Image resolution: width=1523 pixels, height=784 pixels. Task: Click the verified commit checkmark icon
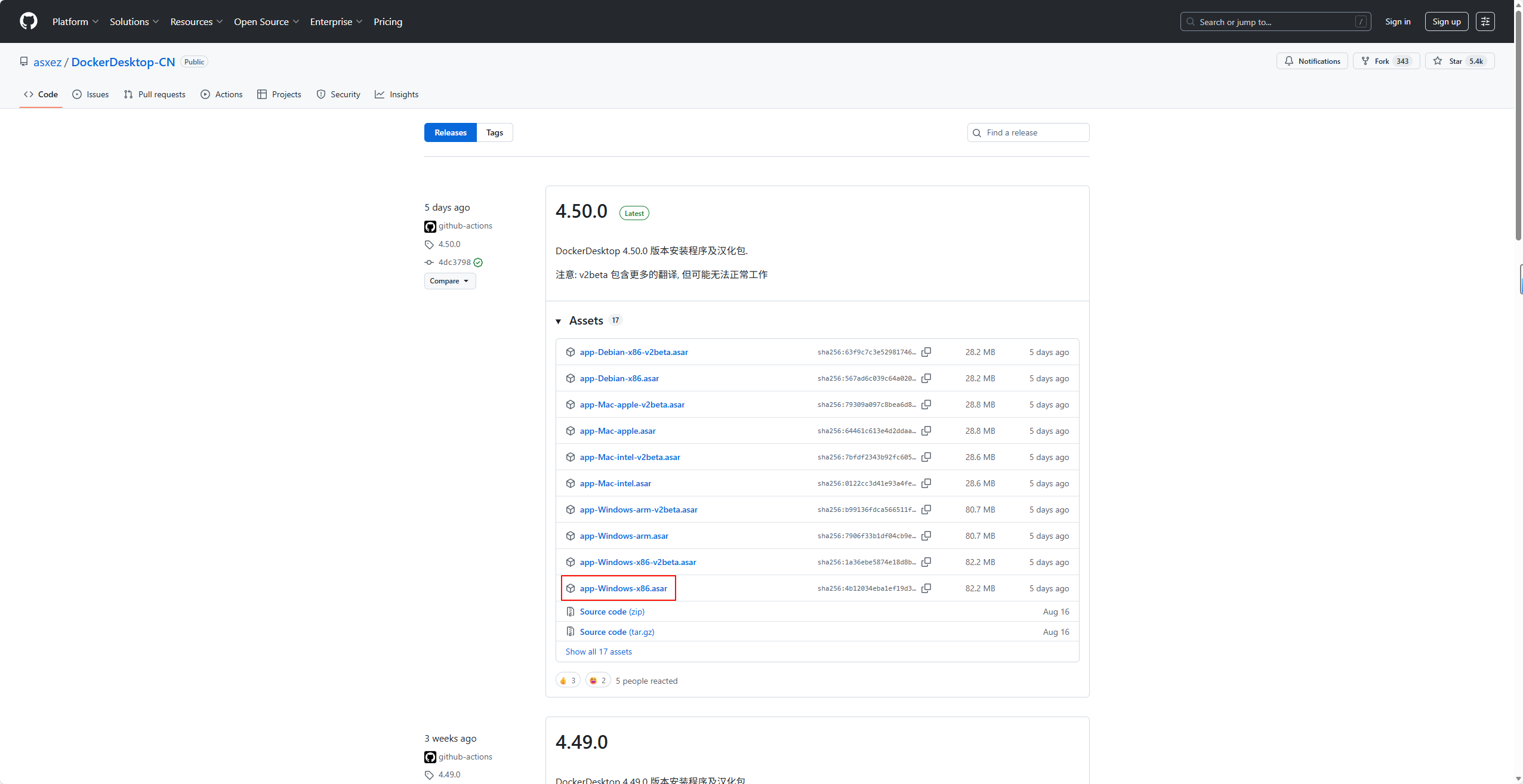click(479, 263)
